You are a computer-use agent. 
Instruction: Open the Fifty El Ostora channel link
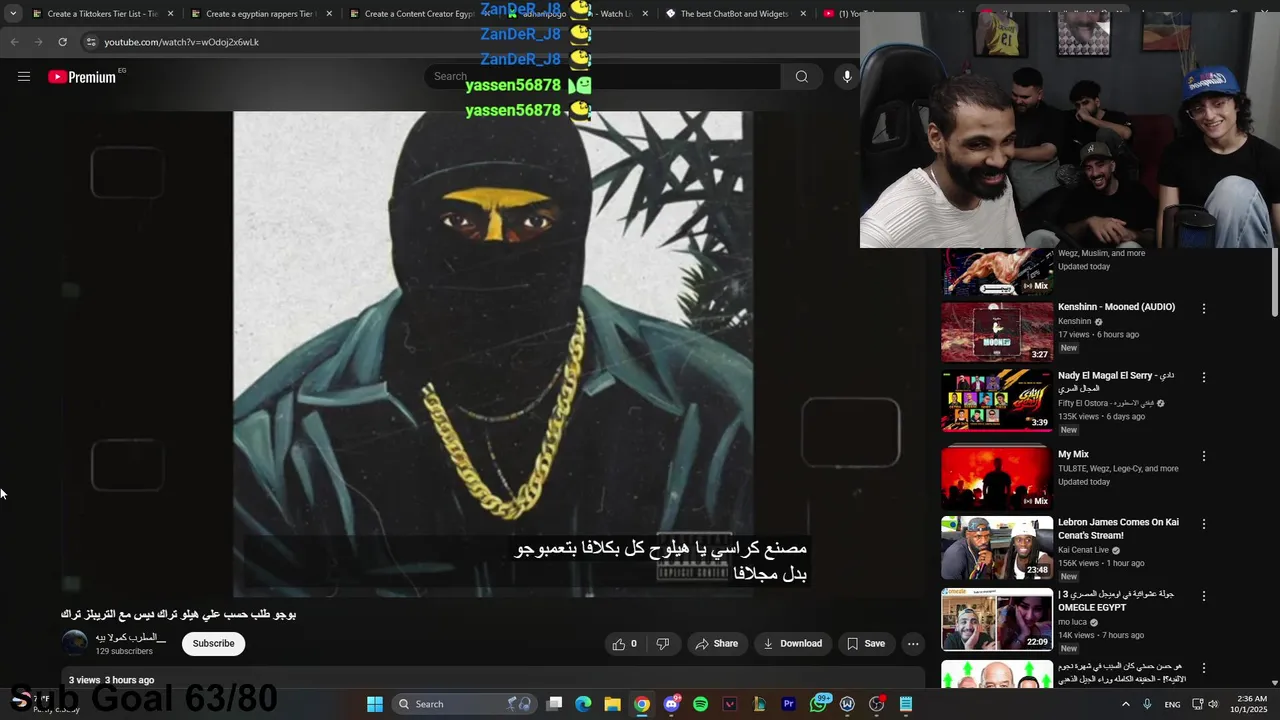tap(1105, 403)
